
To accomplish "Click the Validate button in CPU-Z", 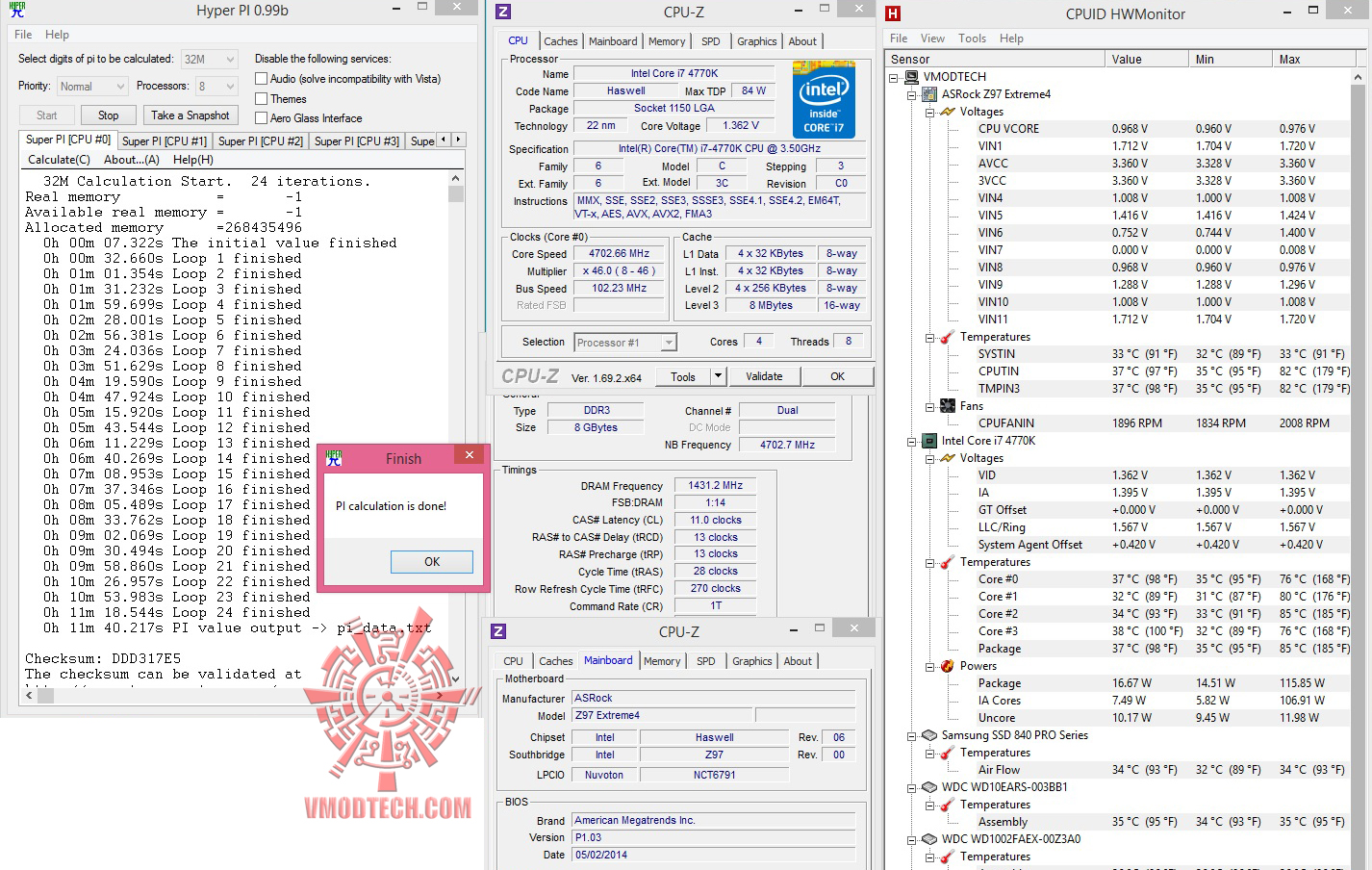I will click(764, 376).
